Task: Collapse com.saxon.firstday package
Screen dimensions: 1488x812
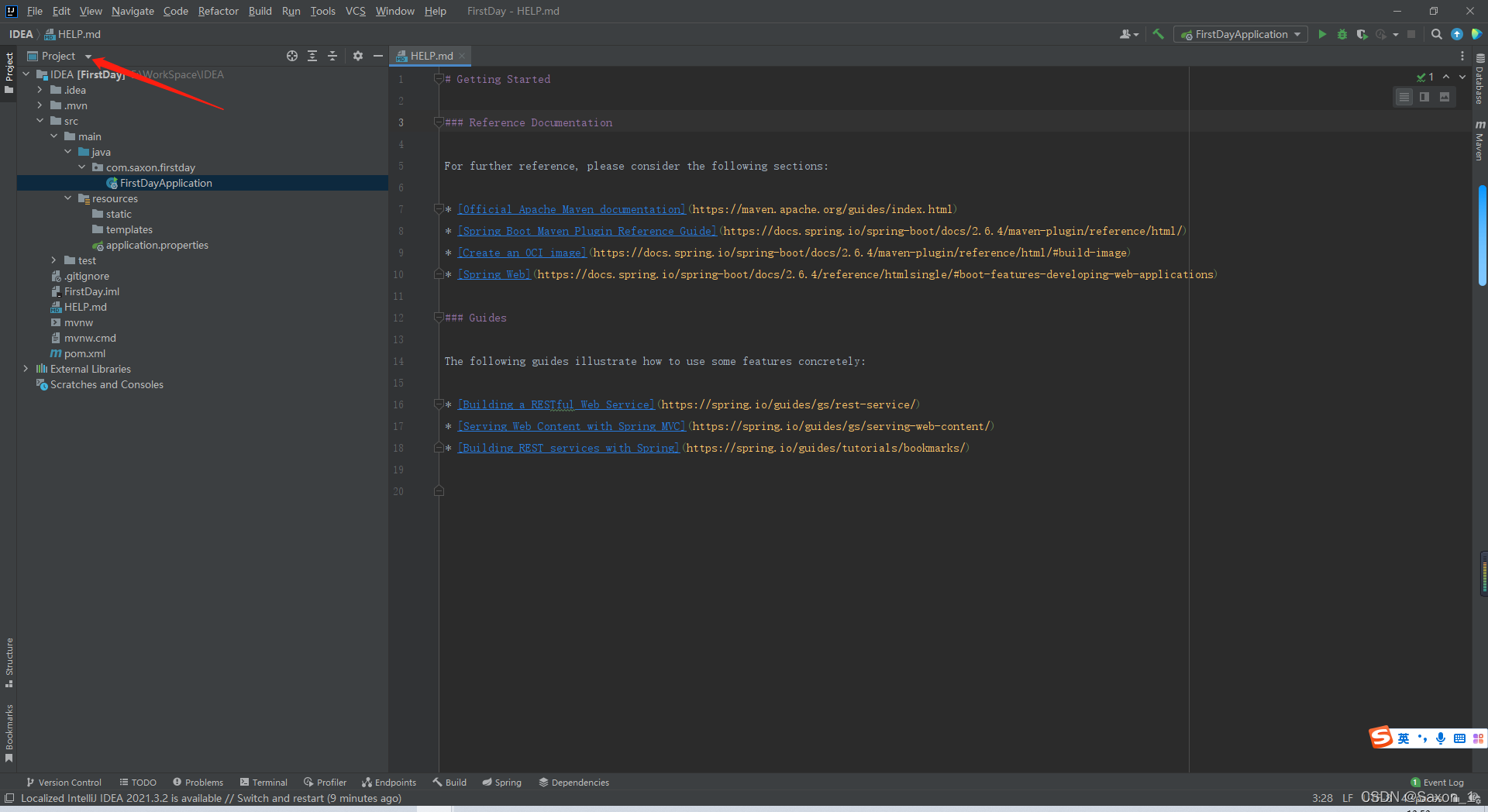Action: [81, 167]
